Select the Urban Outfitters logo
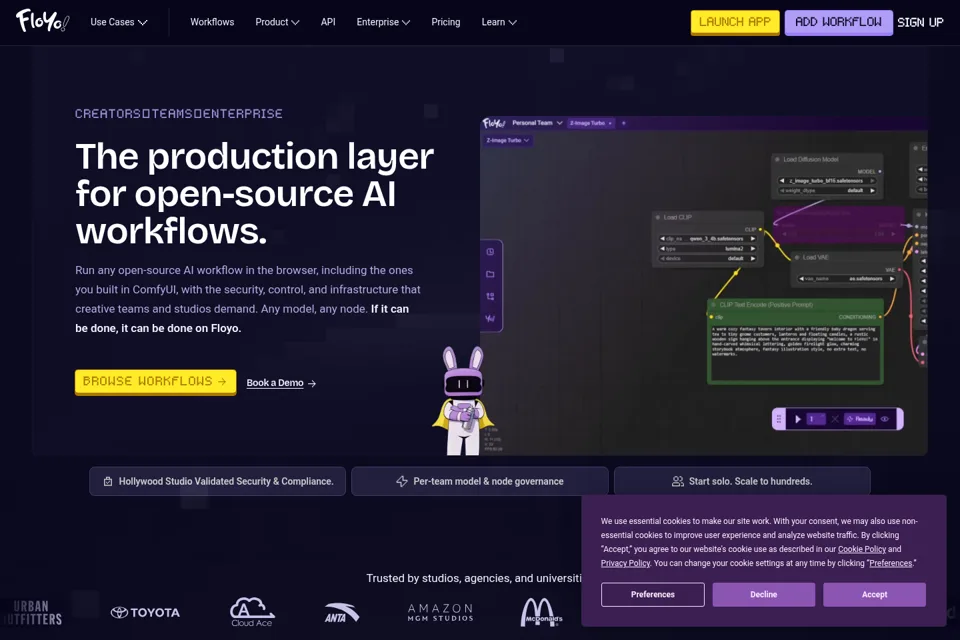Viewport: 960px width, 640px height. point(32,612)
